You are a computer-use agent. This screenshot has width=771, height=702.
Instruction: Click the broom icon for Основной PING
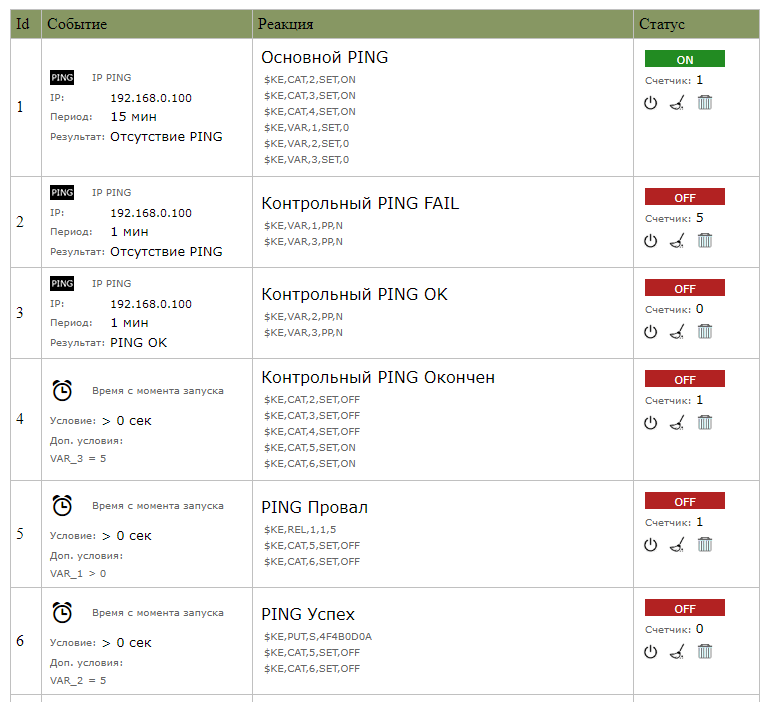[x=678, y=102]
